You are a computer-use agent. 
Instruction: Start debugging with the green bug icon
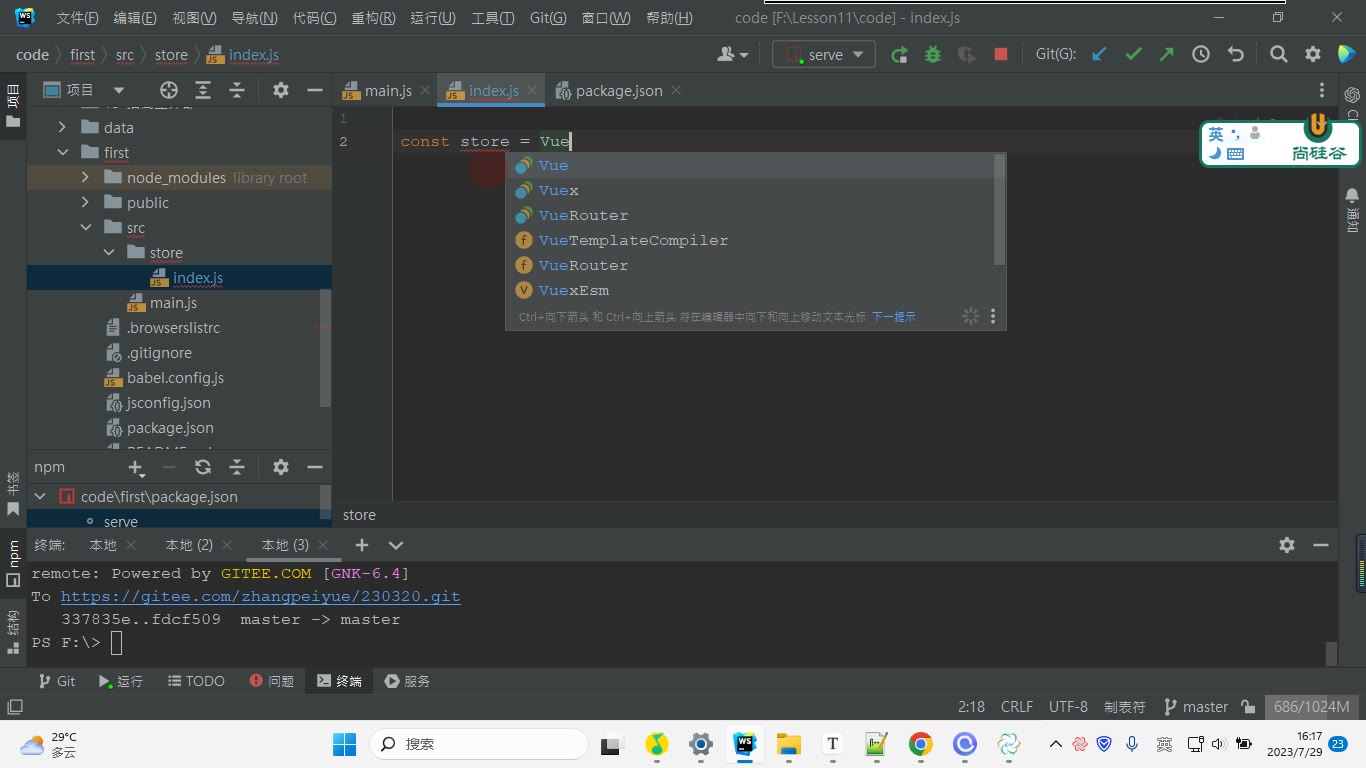coord(933,55)
